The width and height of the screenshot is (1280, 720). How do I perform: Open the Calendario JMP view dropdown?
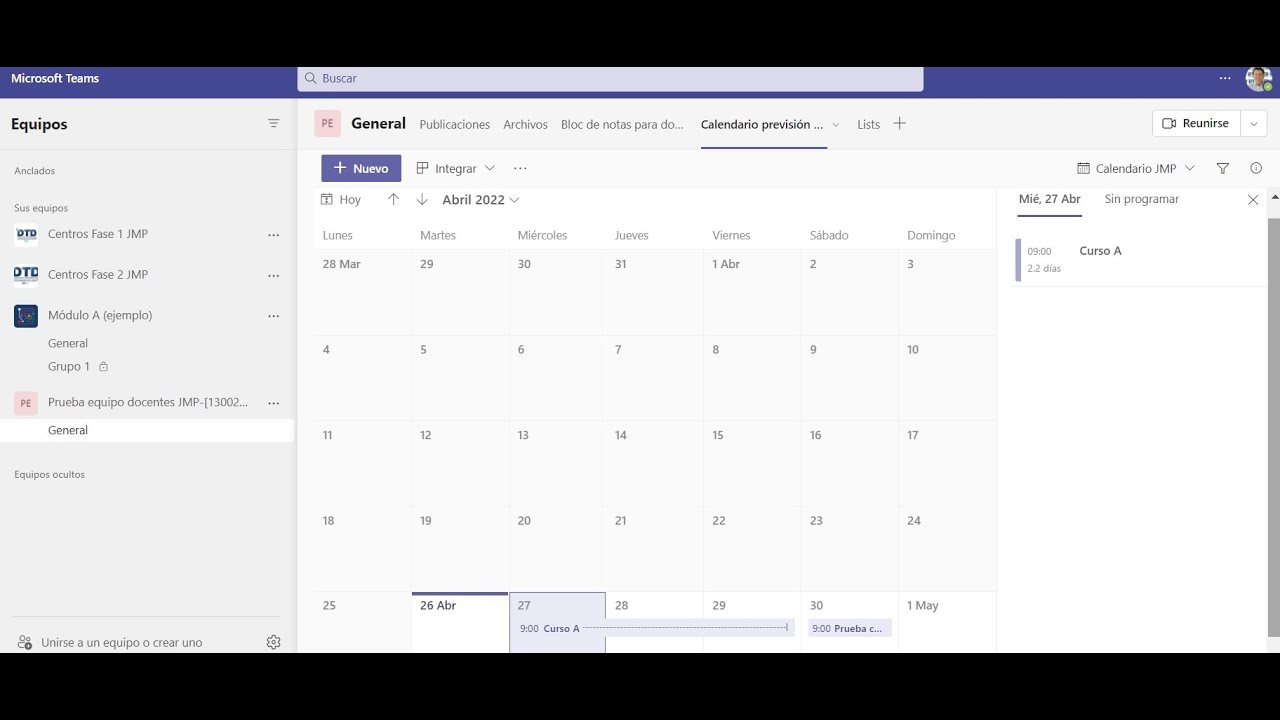click(x=1135, y=169)
